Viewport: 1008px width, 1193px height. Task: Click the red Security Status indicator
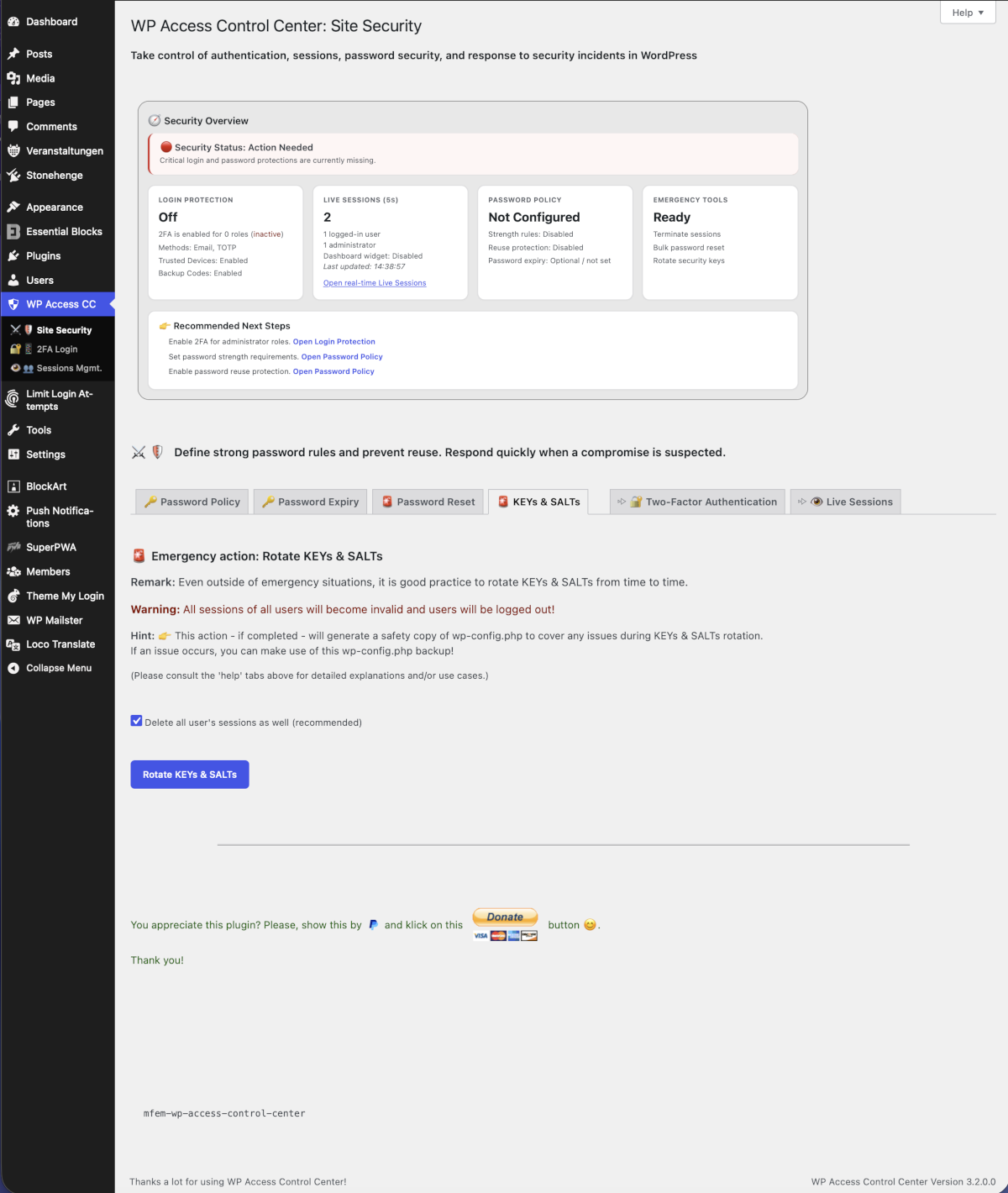point(165,146)
